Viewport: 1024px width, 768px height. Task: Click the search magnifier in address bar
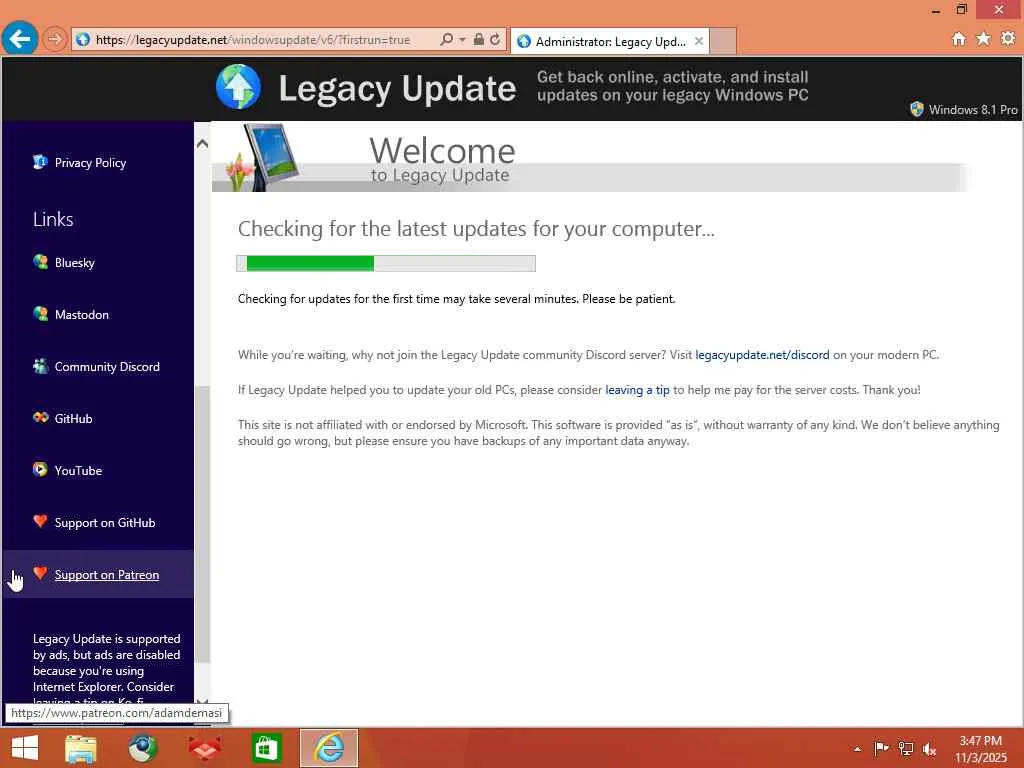point(446,39)
